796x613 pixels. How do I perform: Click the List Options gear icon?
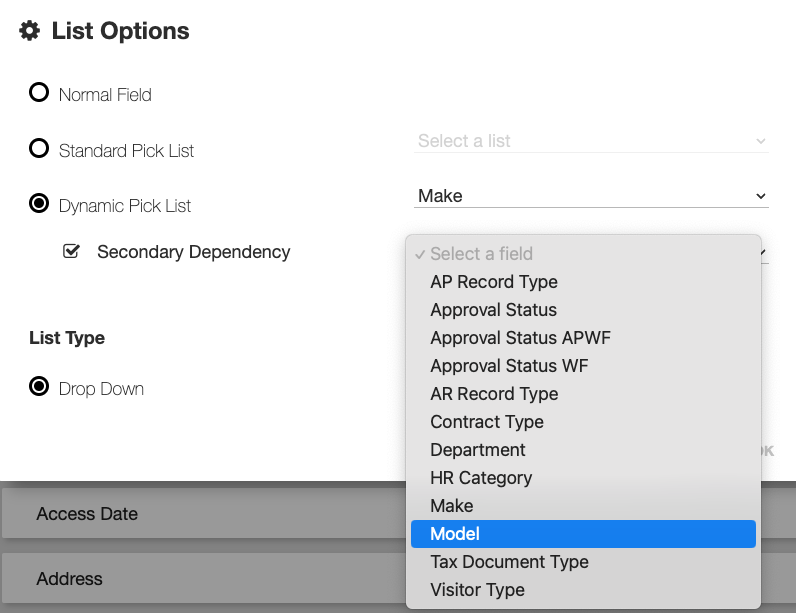(30, 31)
